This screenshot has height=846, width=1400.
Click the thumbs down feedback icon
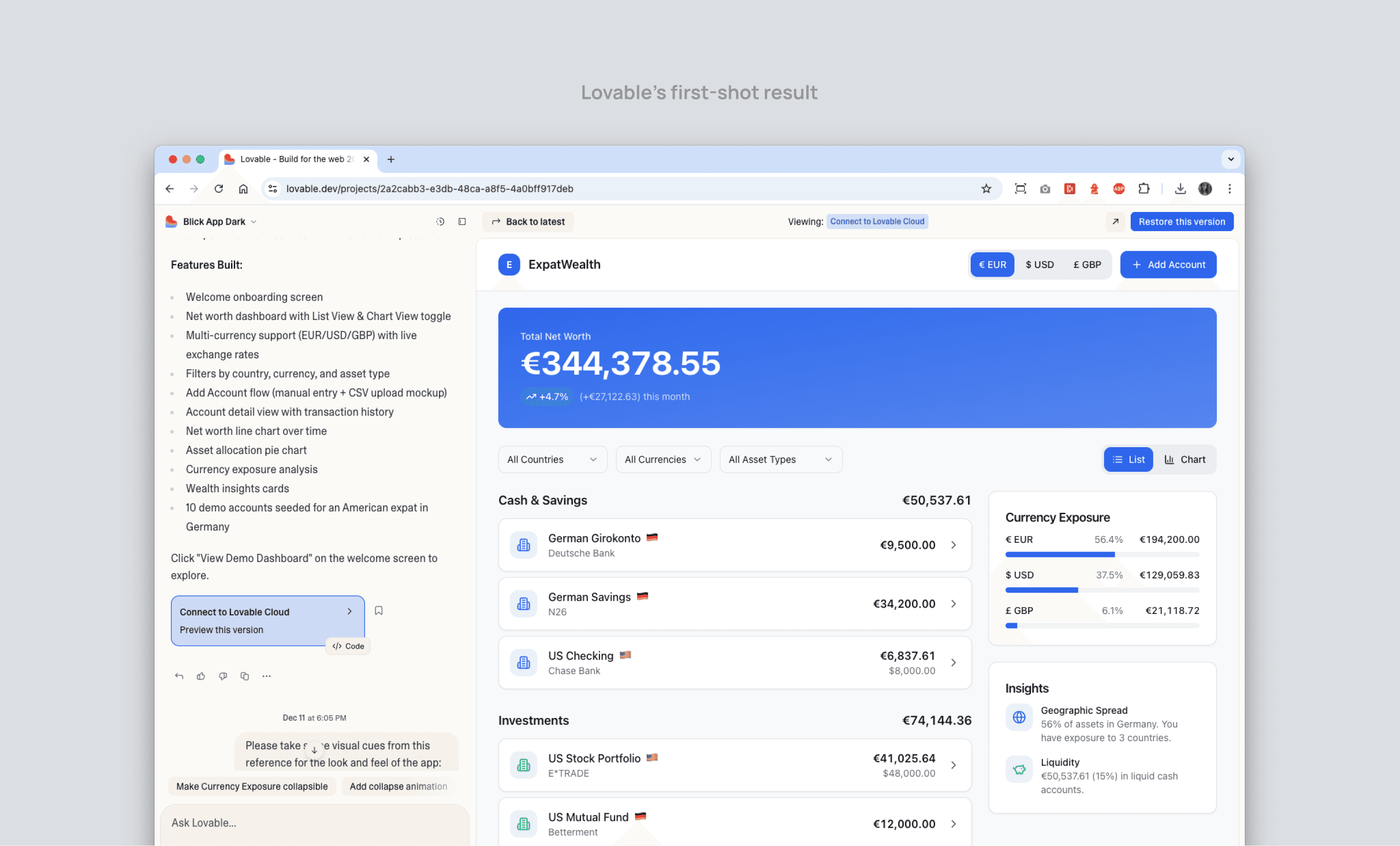coord(223,676)
